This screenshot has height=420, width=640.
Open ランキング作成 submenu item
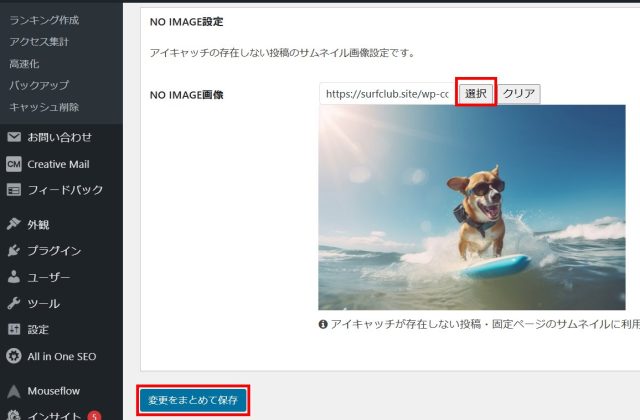44,20
